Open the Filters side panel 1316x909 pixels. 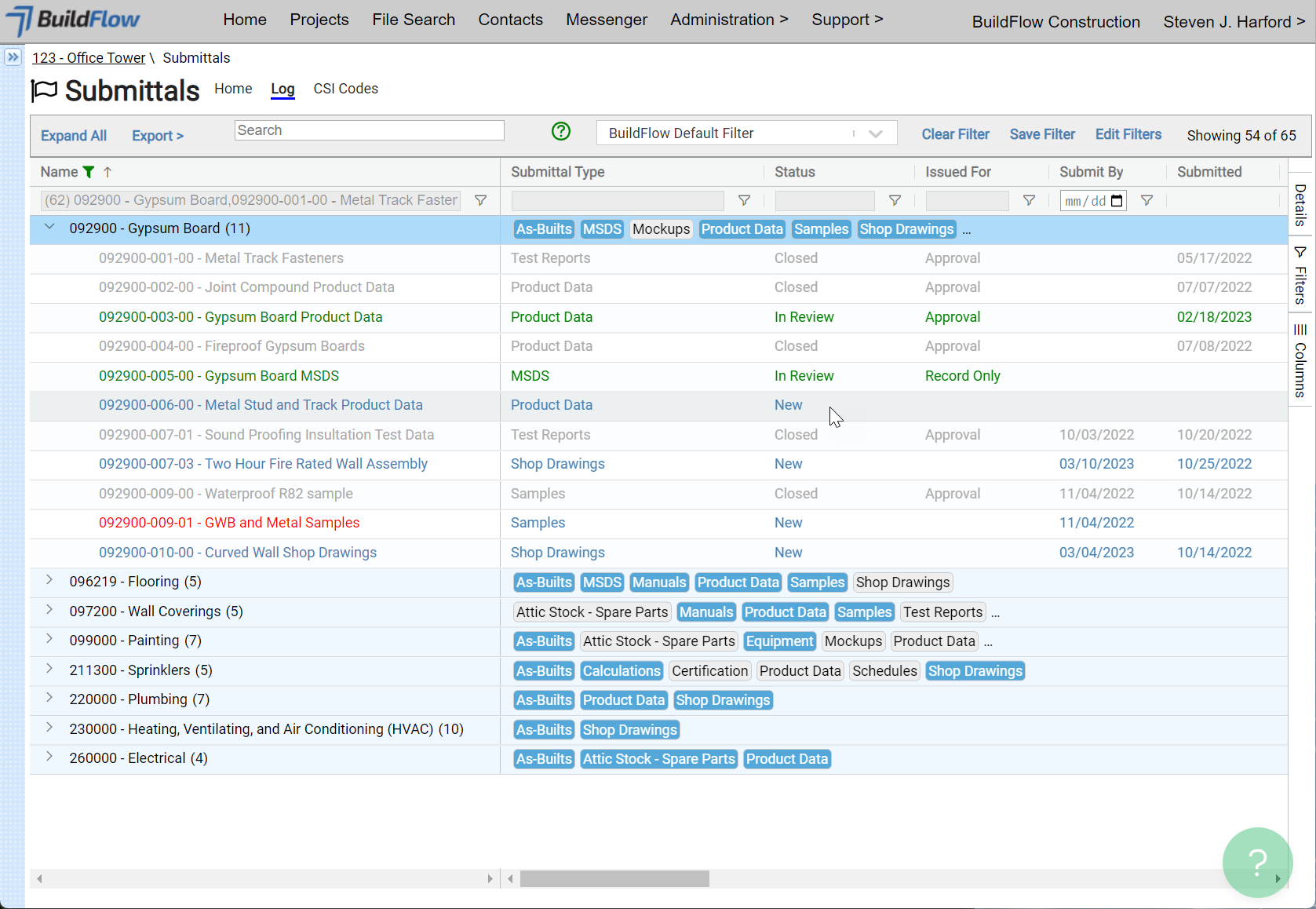pos(1300,276)
